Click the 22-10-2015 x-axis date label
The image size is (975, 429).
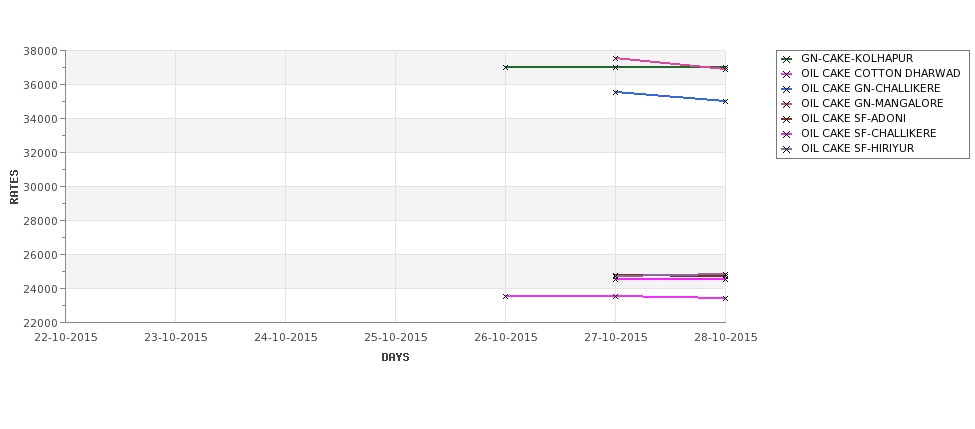tap(66, 338)
